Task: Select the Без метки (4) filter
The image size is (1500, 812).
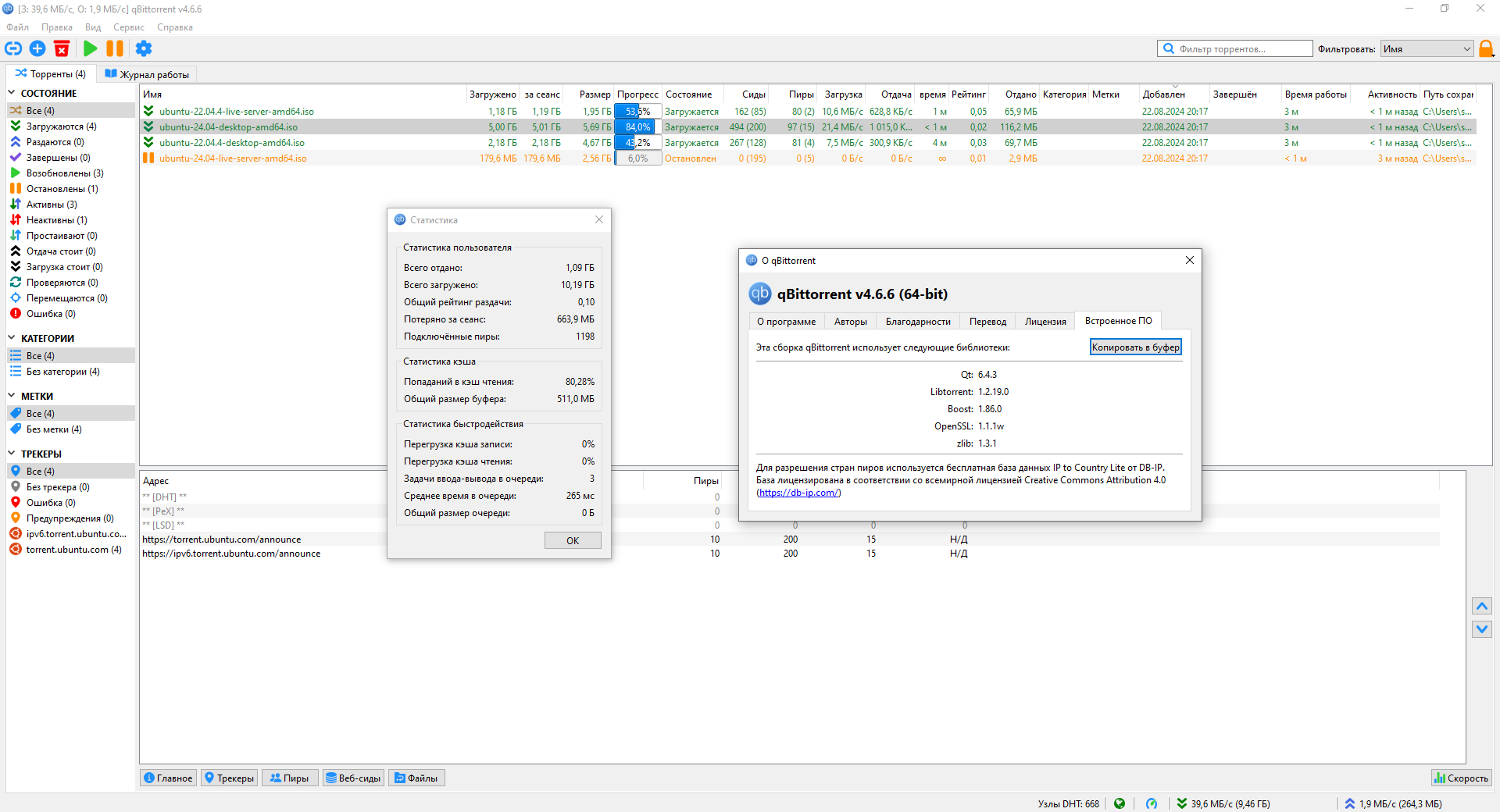Action: pos(71,429)
